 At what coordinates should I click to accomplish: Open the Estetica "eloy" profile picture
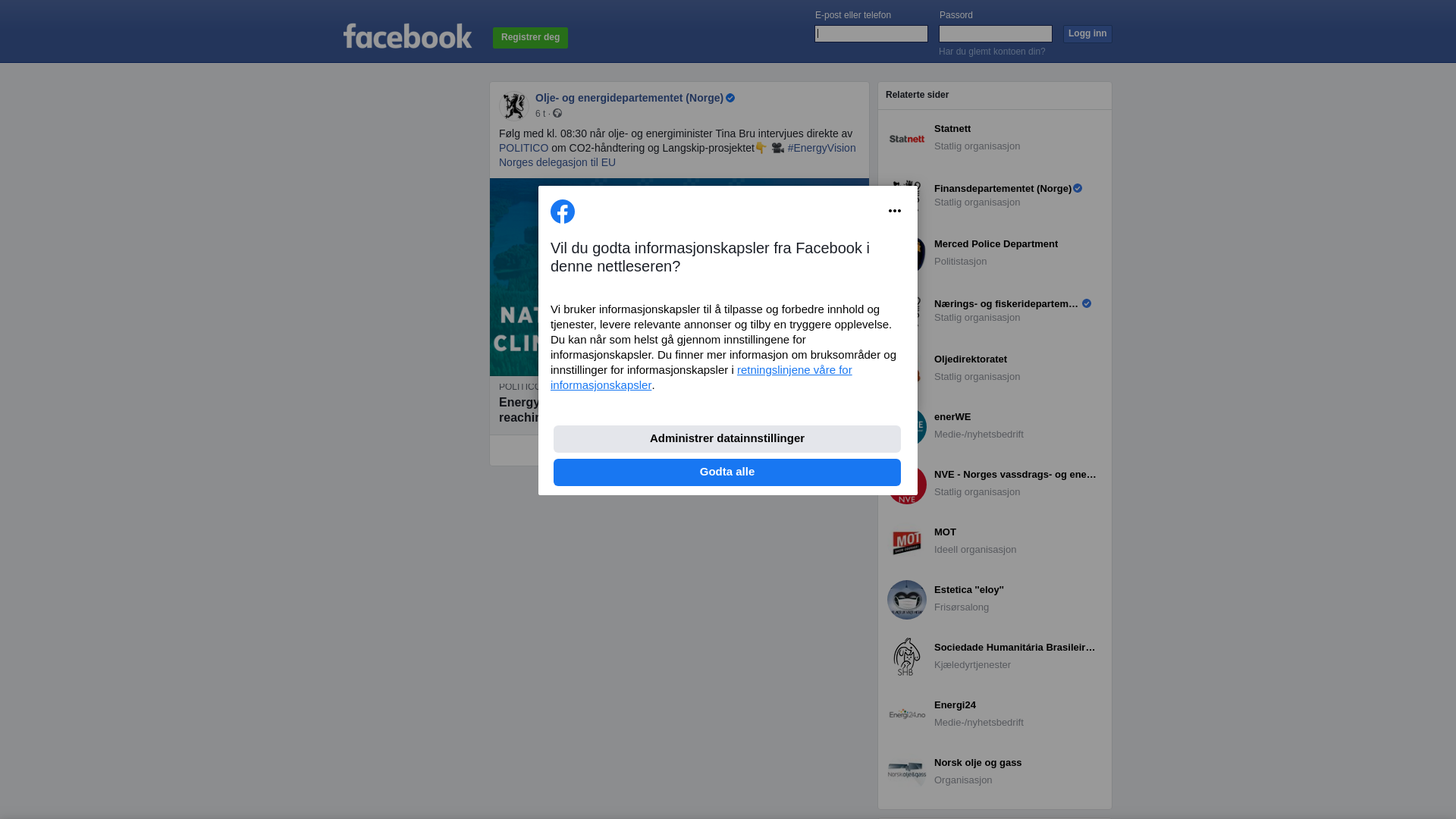click(907, 600)
